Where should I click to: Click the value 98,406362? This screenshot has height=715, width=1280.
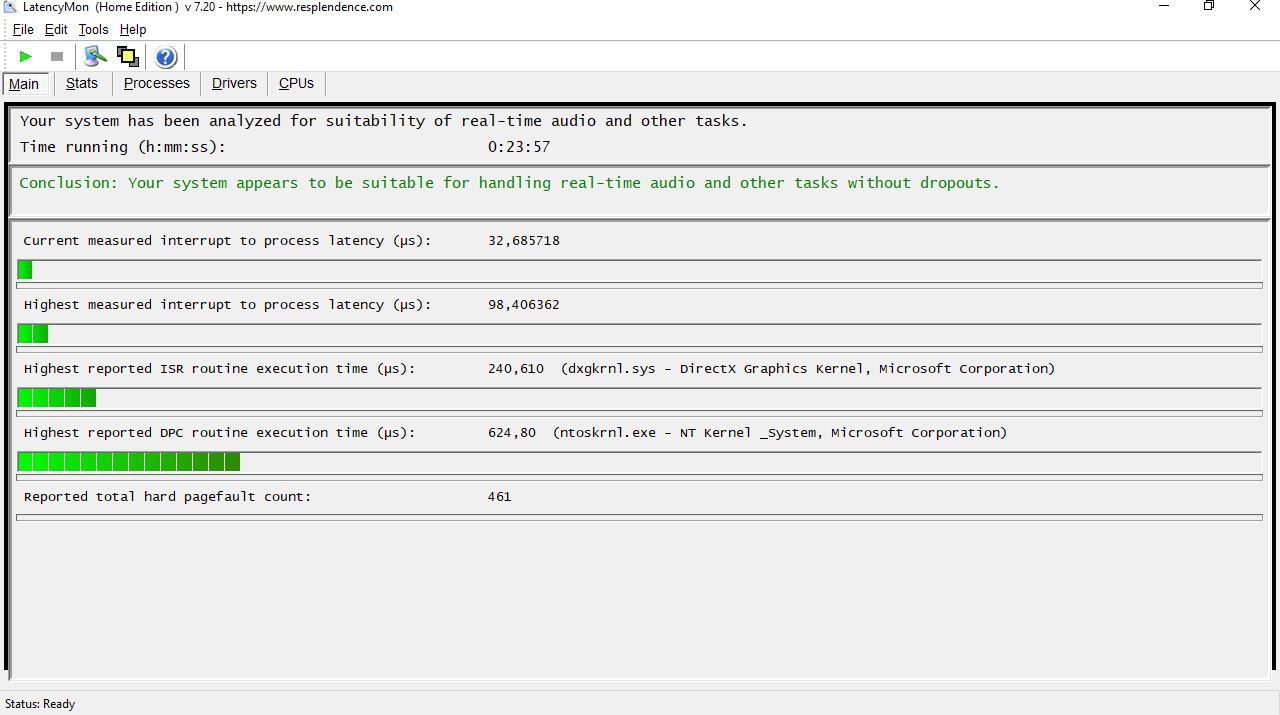pos(524,305)
